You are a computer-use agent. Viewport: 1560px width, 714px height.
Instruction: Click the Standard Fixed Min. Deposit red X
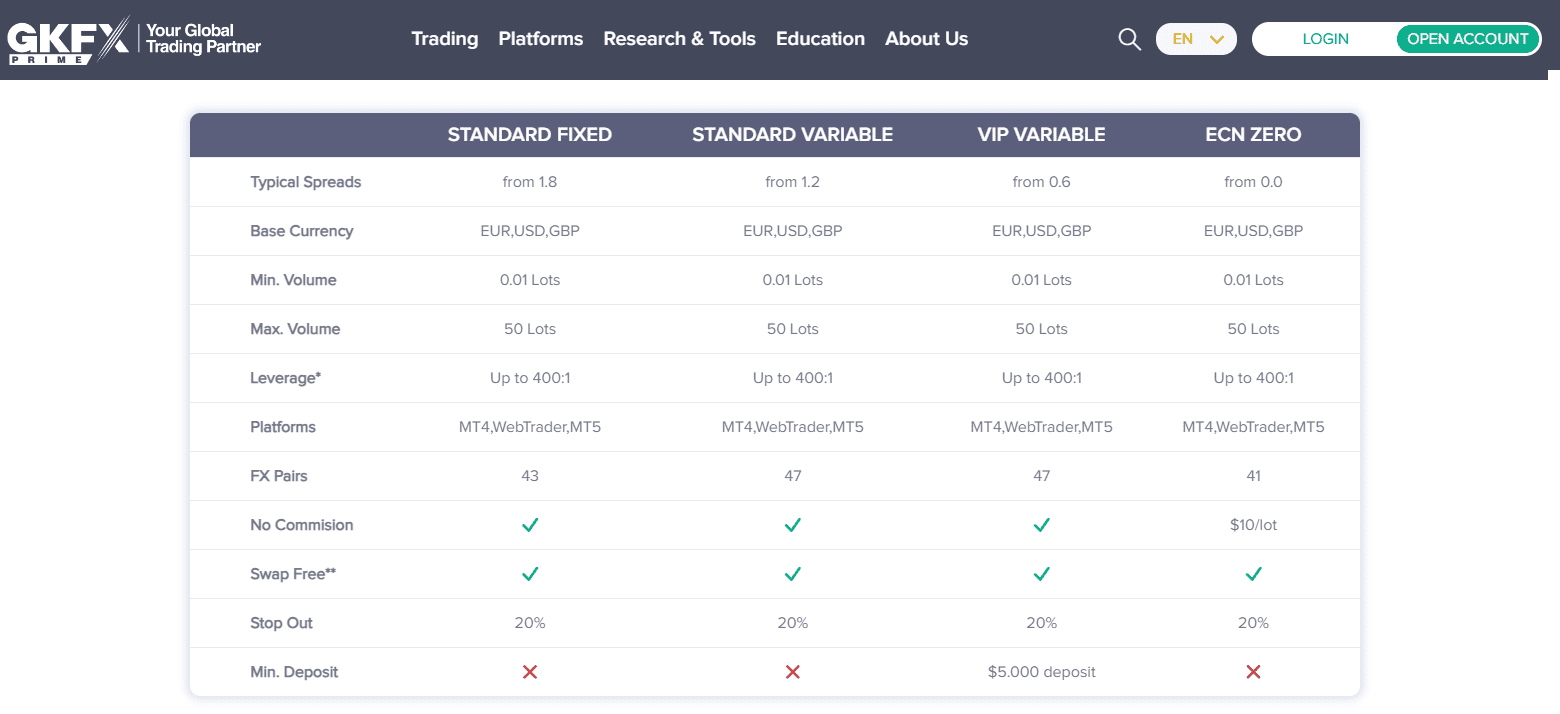[x=530, y=671]
